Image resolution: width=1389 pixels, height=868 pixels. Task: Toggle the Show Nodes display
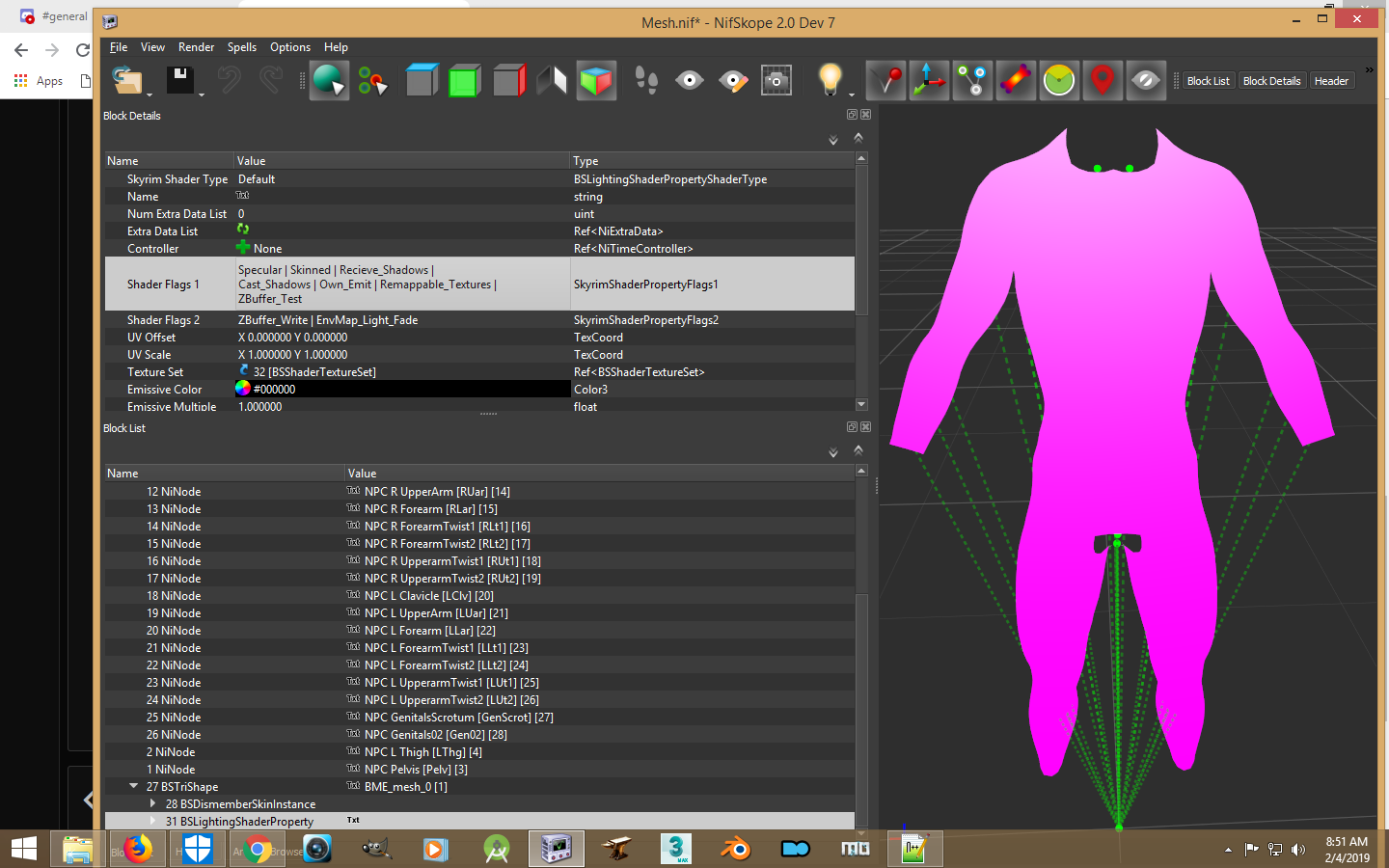pos(972,80)
